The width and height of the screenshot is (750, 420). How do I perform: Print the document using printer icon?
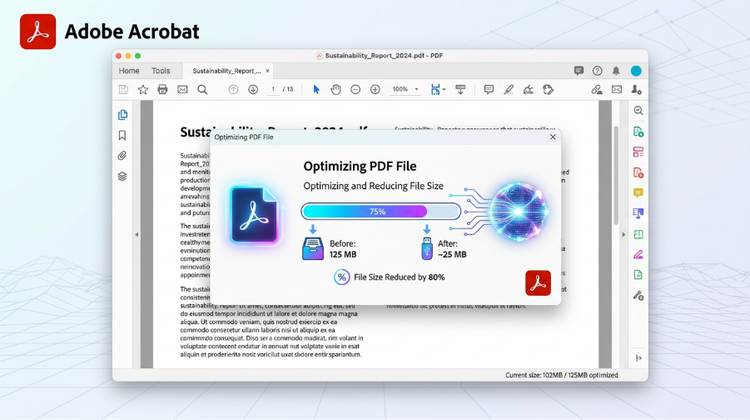(163, 89)
